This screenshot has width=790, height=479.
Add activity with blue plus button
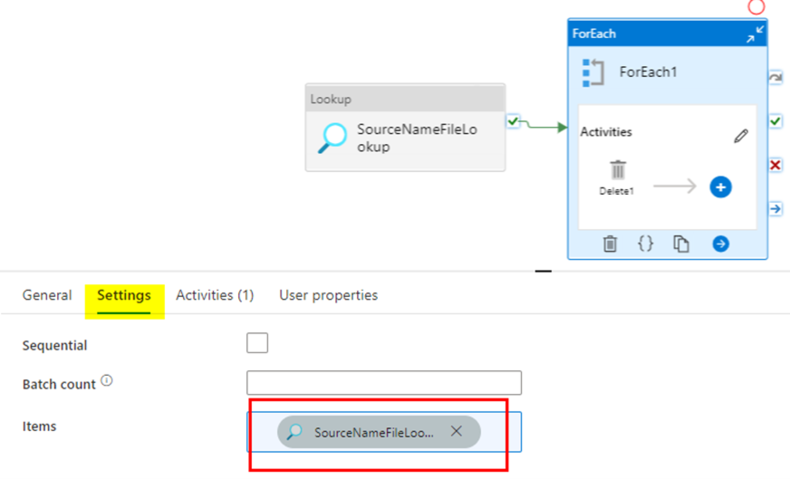tap(720, 187)
